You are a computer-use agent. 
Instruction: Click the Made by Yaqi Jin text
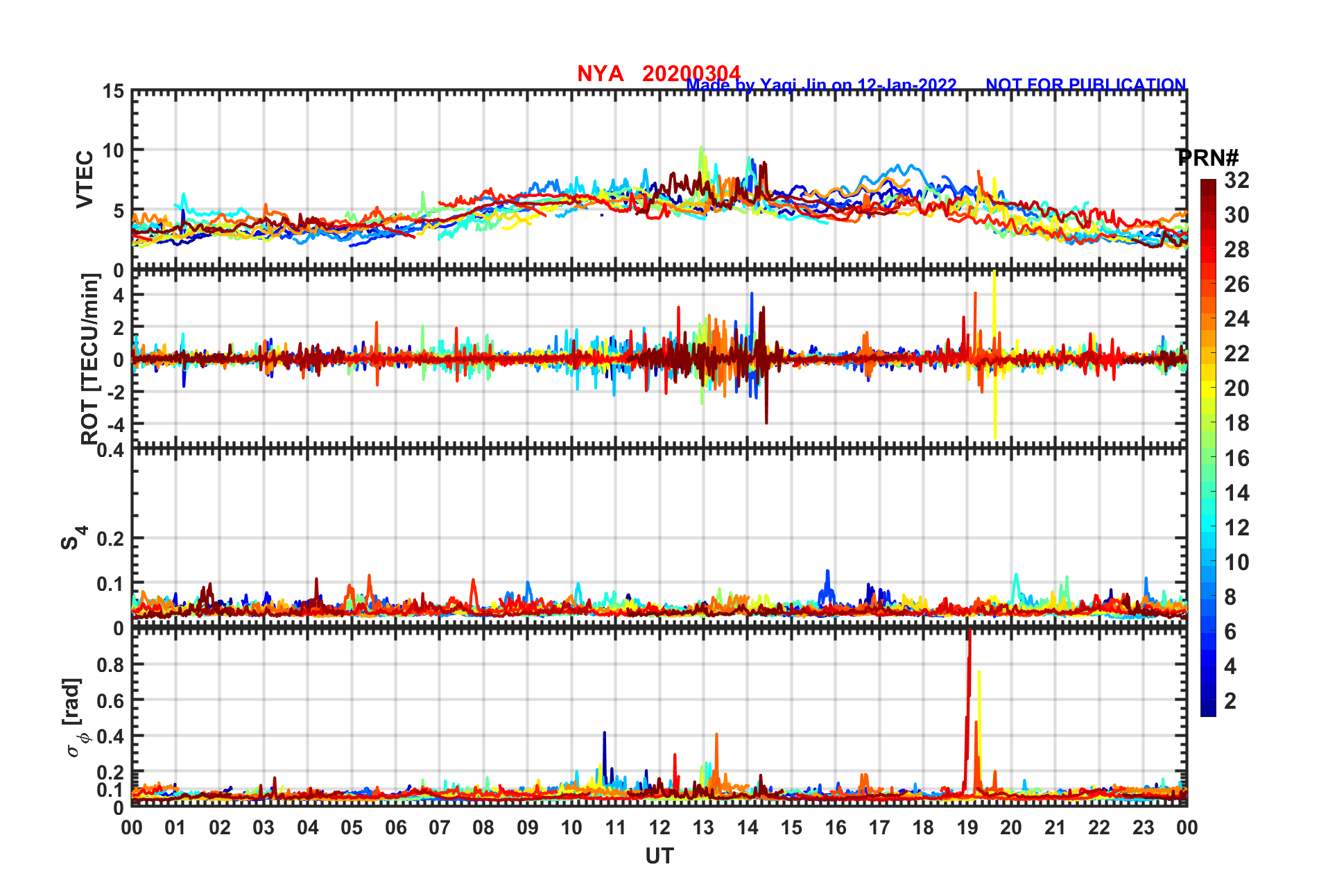point(821,85)
